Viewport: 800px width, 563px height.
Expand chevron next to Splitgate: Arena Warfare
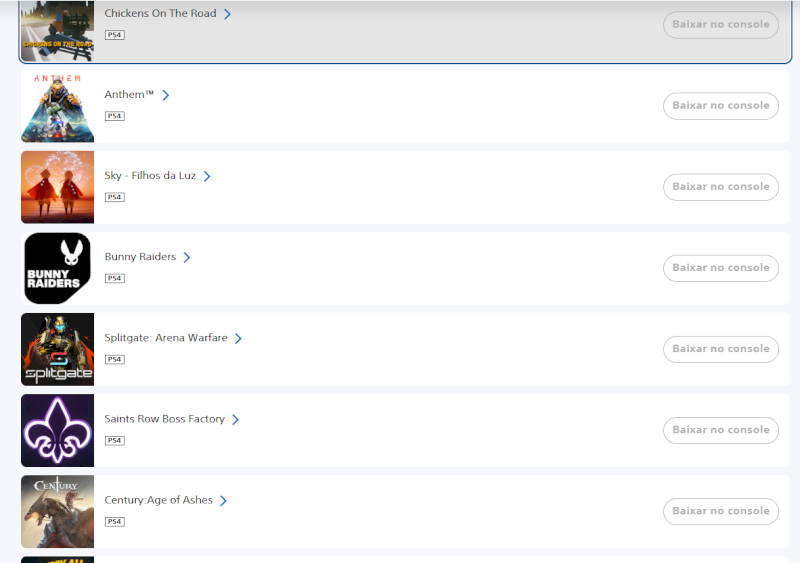tap(238, 338)
